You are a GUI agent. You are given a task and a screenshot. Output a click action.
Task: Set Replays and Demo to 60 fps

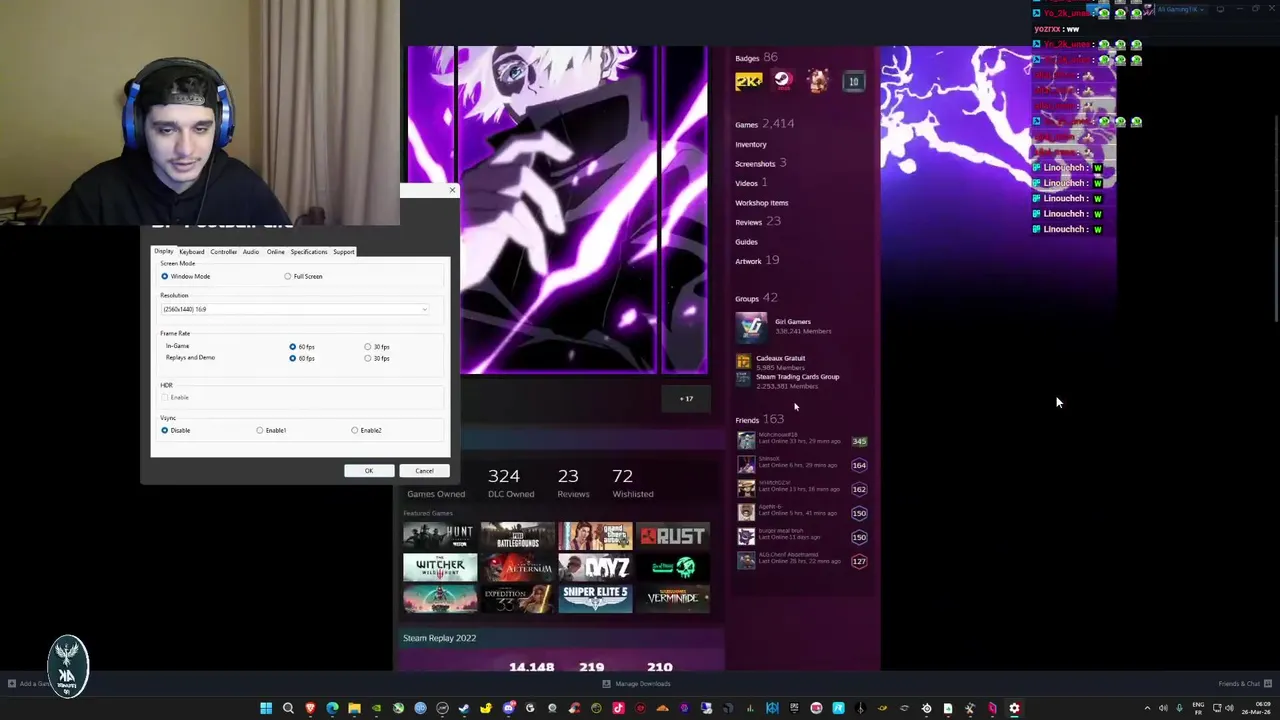click(293, 358)
